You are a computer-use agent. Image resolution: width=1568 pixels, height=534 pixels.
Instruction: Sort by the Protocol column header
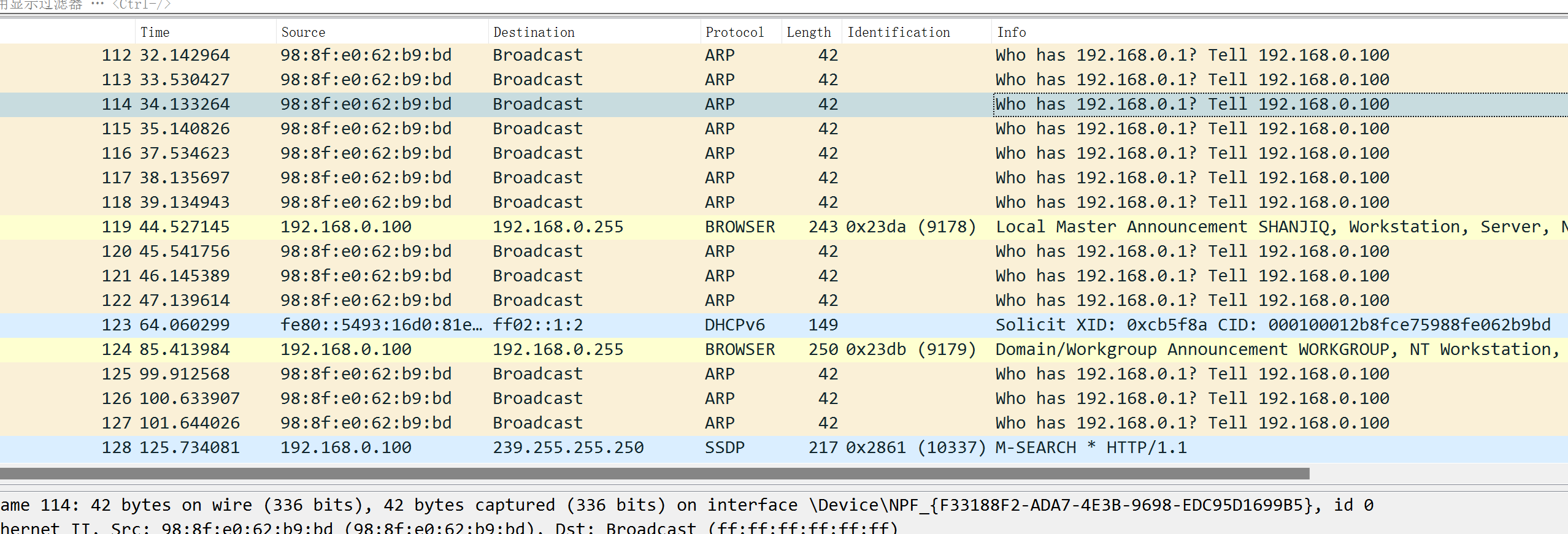coord(734,32)
